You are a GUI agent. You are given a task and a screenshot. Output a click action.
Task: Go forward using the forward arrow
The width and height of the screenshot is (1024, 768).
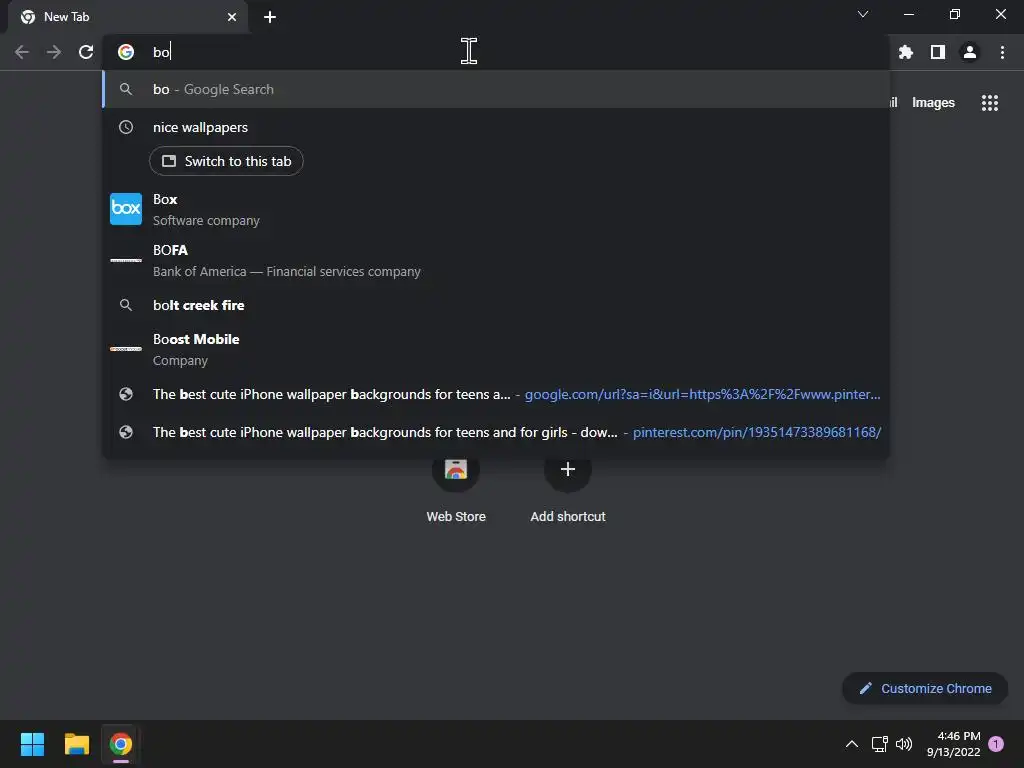54,52
